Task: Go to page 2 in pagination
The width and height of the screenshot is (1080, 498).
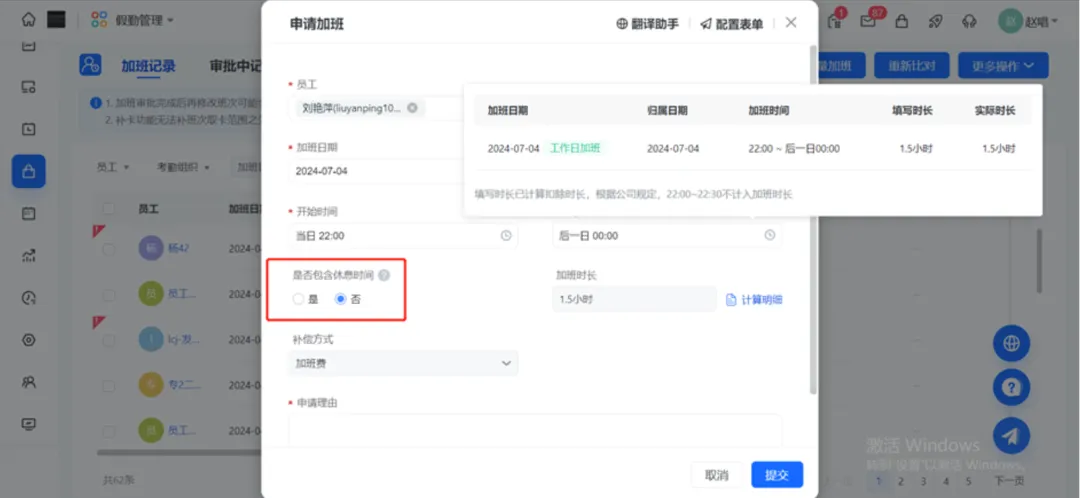Action: click(x=900, y=481)
